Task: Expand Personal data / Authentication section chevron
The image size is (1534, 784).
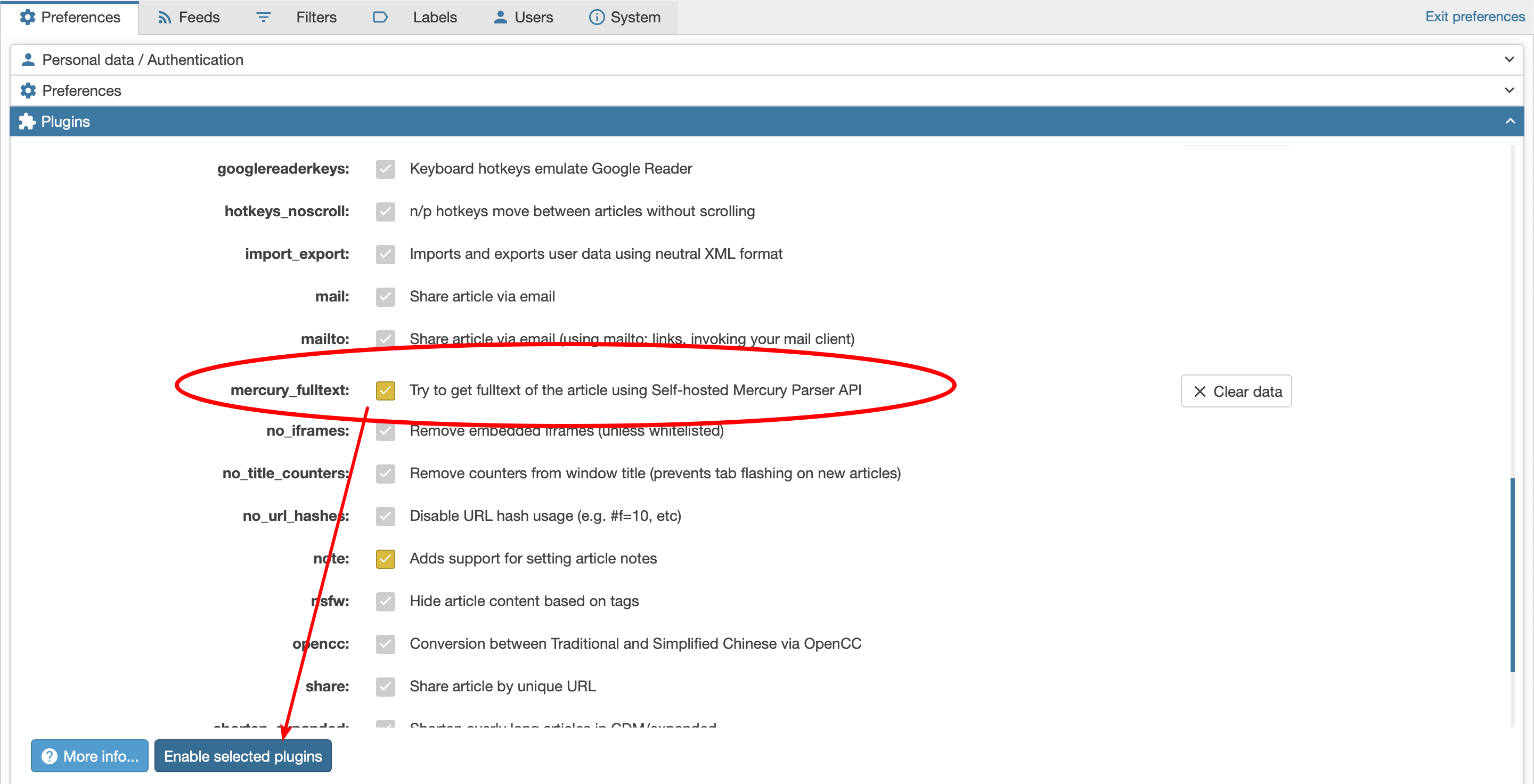Action: [1509, 60]
